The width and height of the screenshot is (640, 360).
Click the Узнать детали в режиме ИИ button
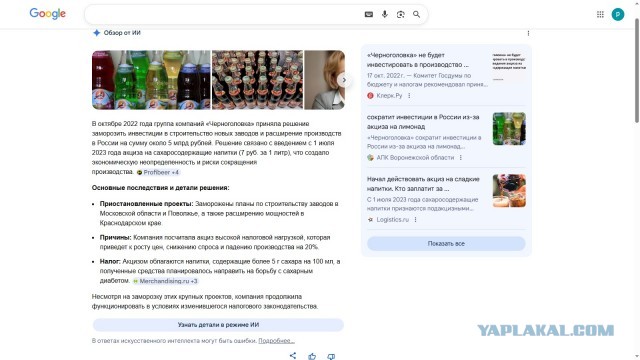218,325
